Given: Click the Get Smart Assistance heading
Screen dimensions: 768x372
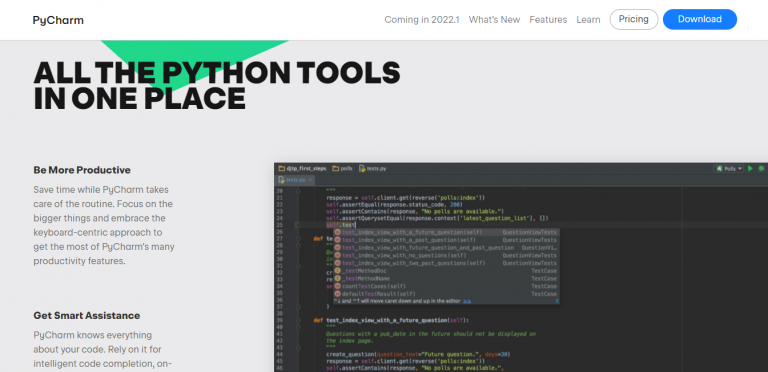Looking at the screenshot, I should pyautogui.click(x=87, y=315).
